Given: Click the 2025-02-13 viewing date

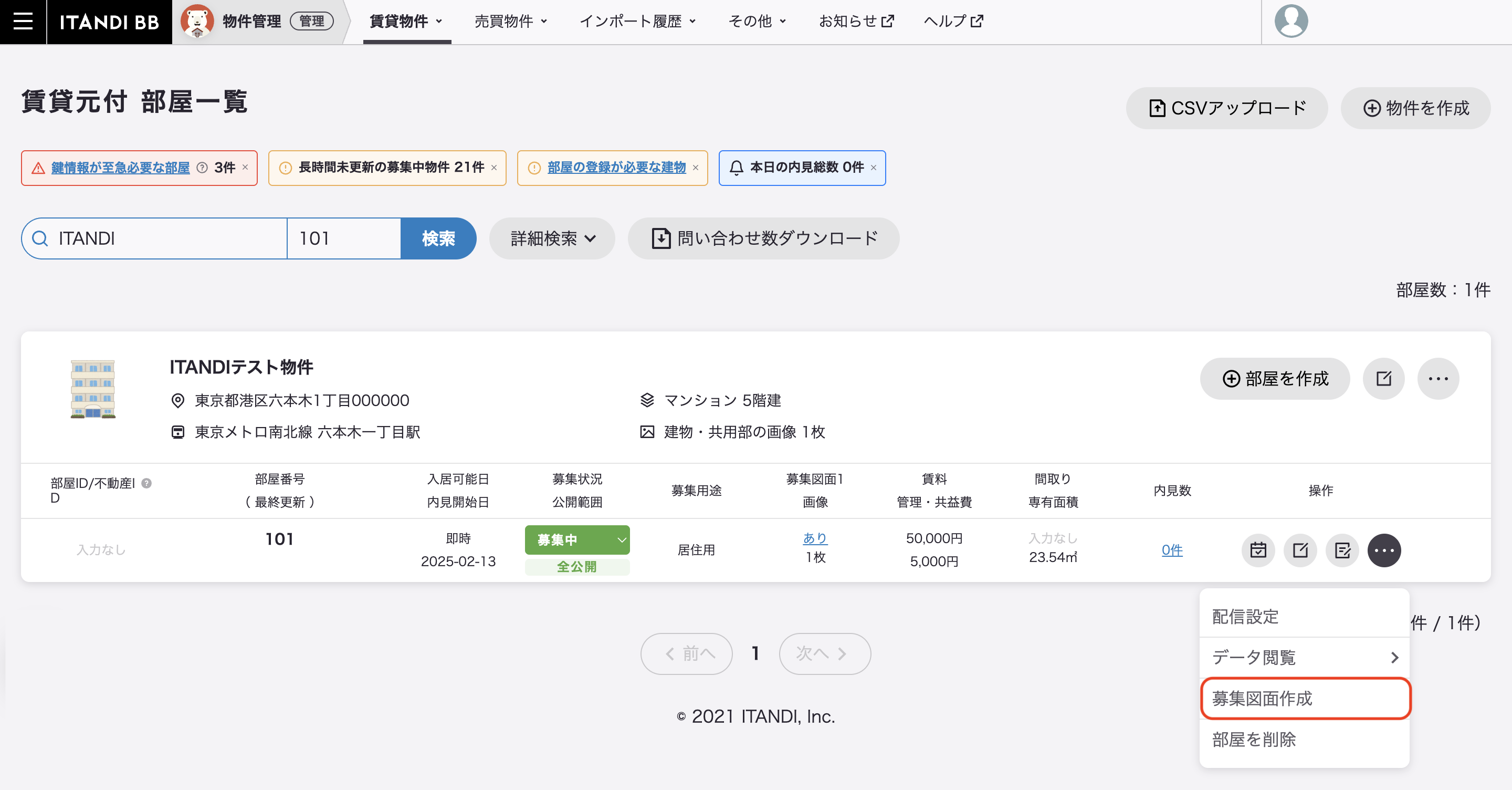Looking at the screenshot, I should pyautogui.click(x=458, y=562).
